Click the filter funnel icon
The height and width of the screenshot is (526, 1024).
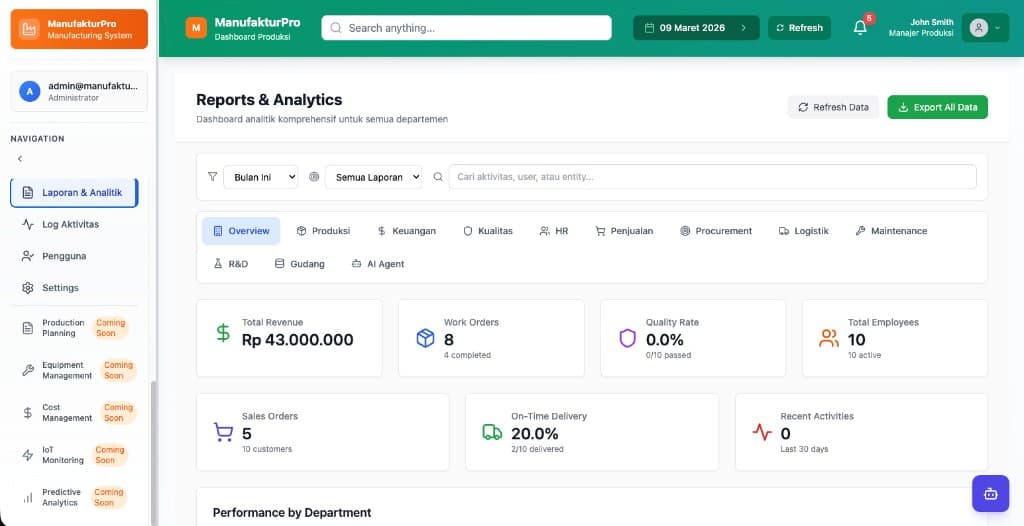(212, 177)
